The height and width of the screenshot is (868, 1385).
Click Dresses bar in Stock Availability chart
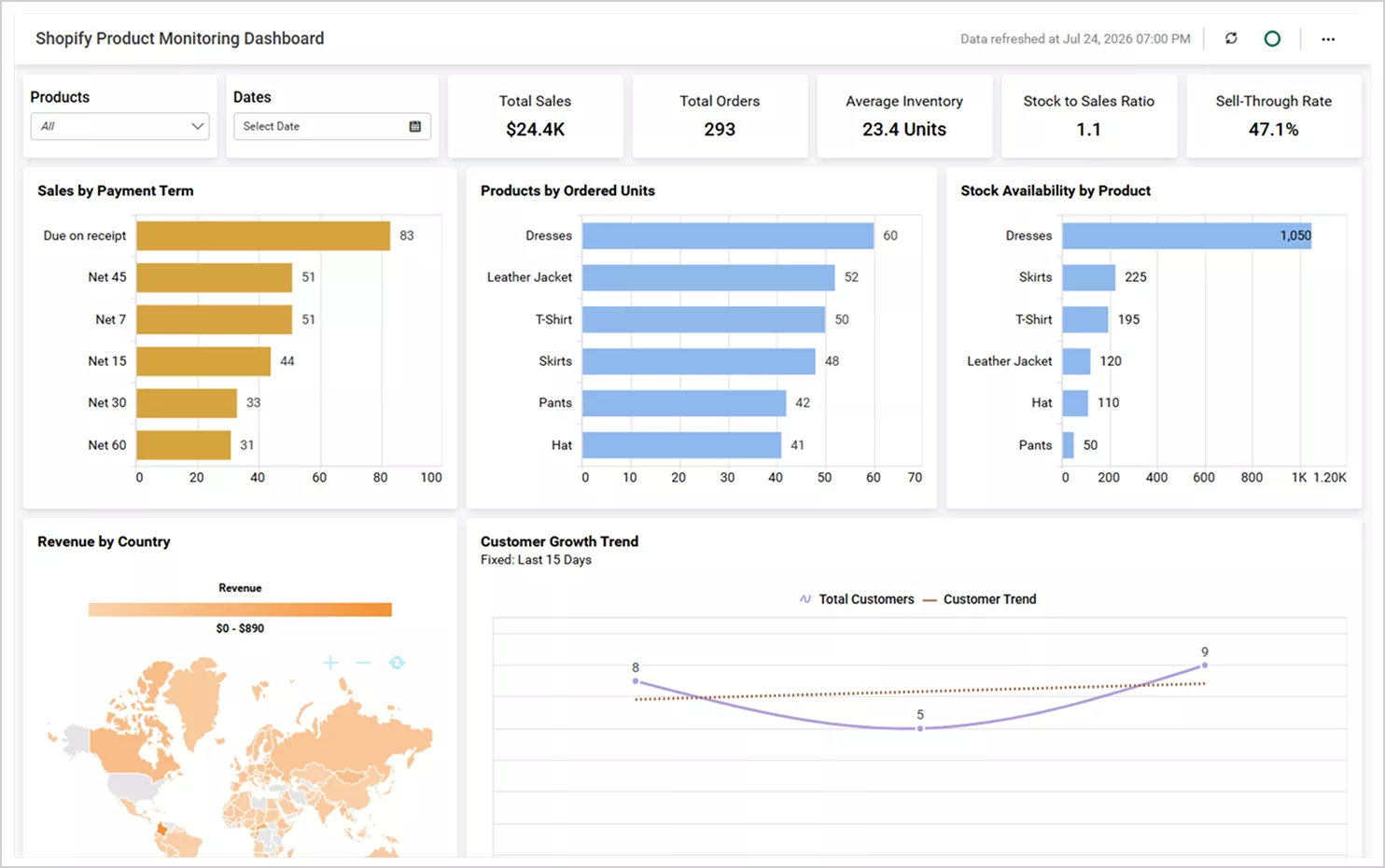pyautogui.click(x=1187, y=235)
